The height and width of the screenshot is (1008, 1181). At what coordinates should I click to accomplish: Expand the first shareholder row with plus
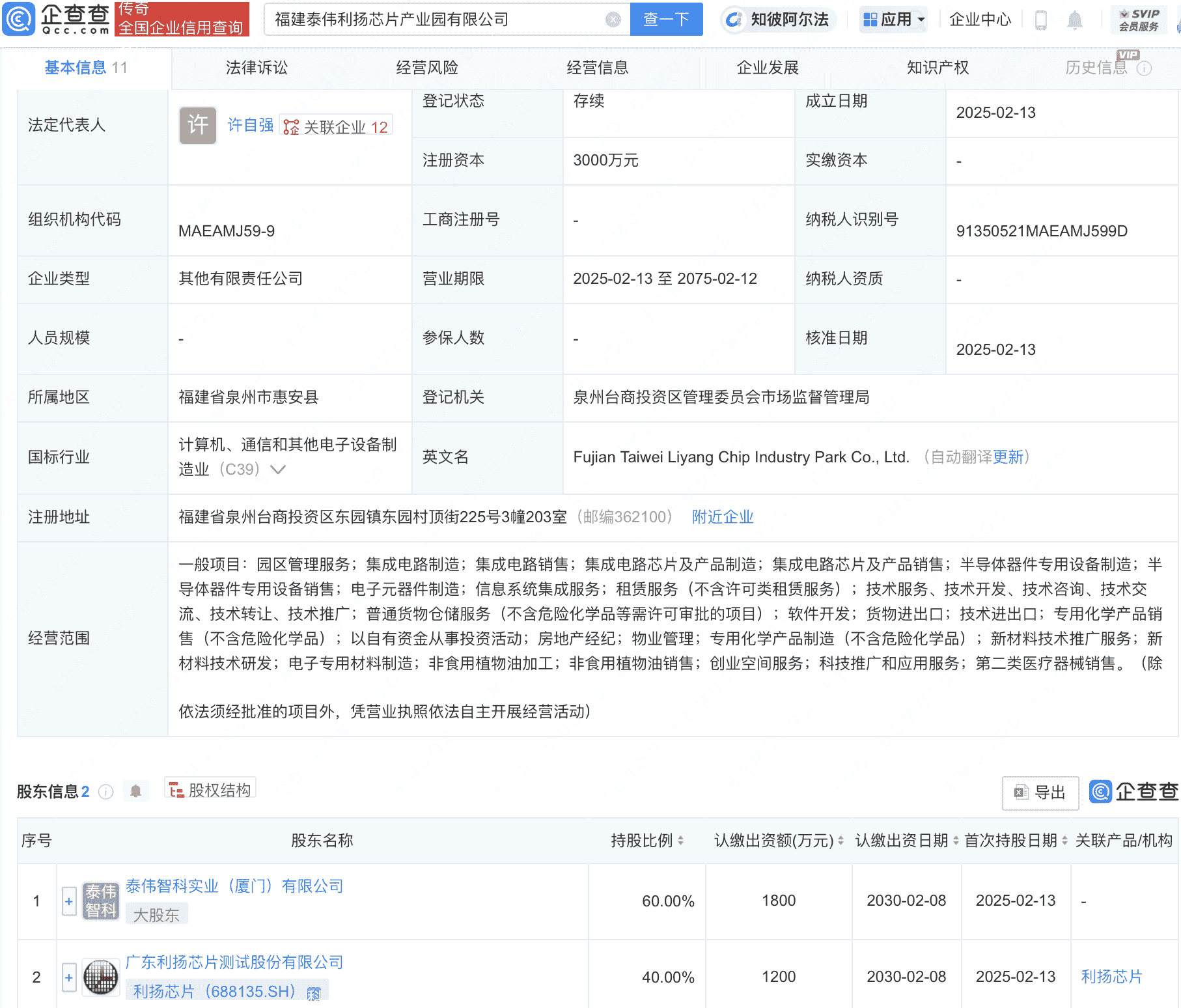pyautogui.click(x=68, y=901)
